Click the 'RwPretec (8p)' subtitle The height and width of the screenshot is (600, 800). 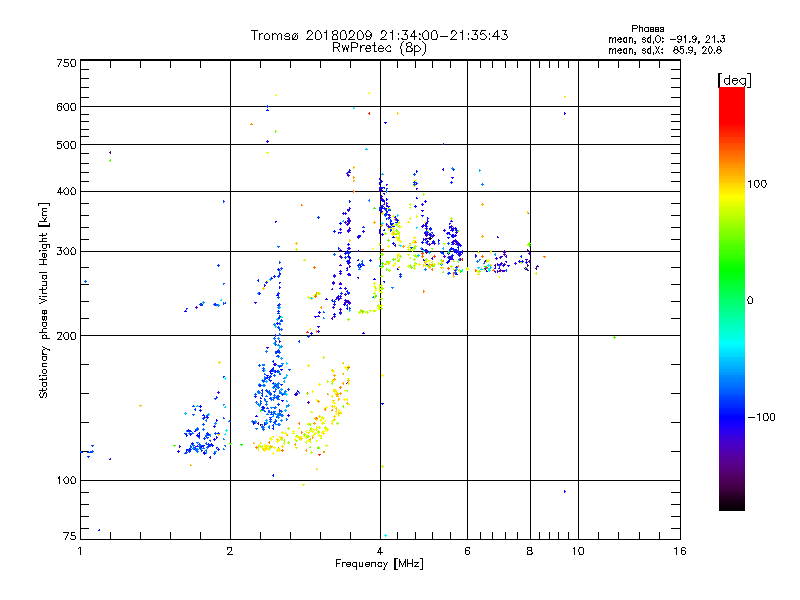[379, 47]
